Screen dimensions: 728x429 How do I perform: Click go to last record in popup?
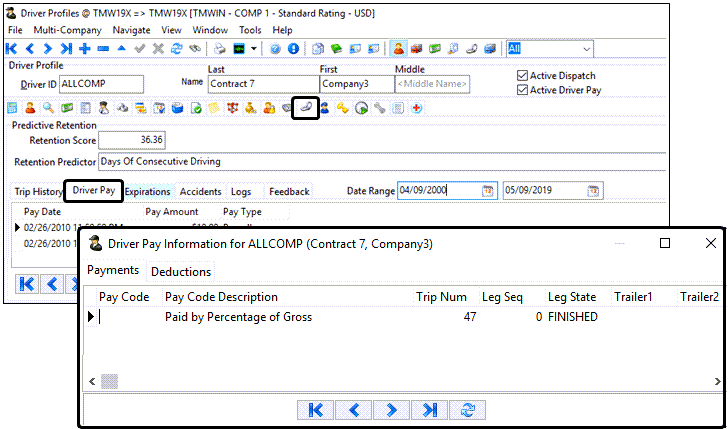(x=428, y=409)
